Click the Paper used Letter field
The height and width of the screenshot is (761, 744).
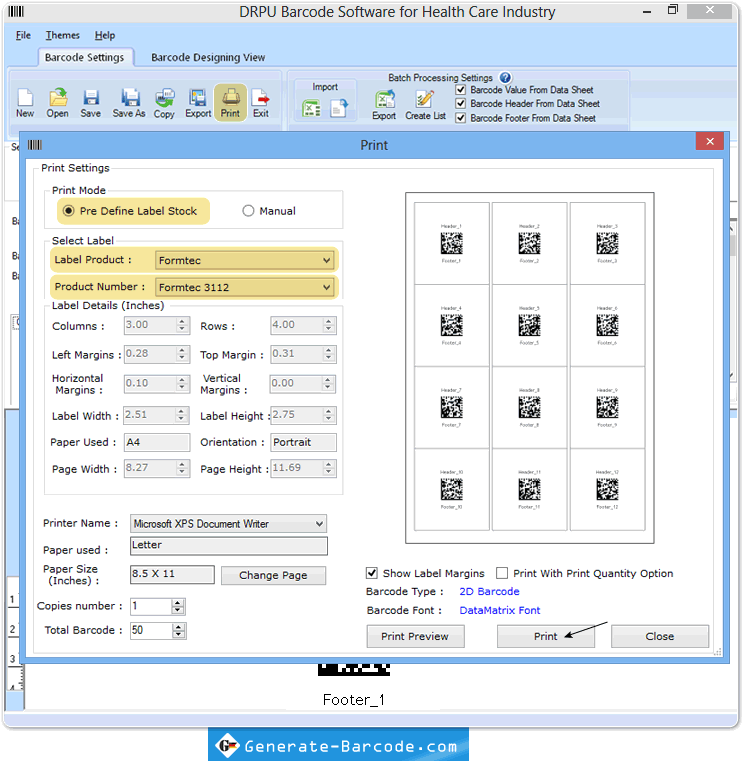click(x=229, y=546)
